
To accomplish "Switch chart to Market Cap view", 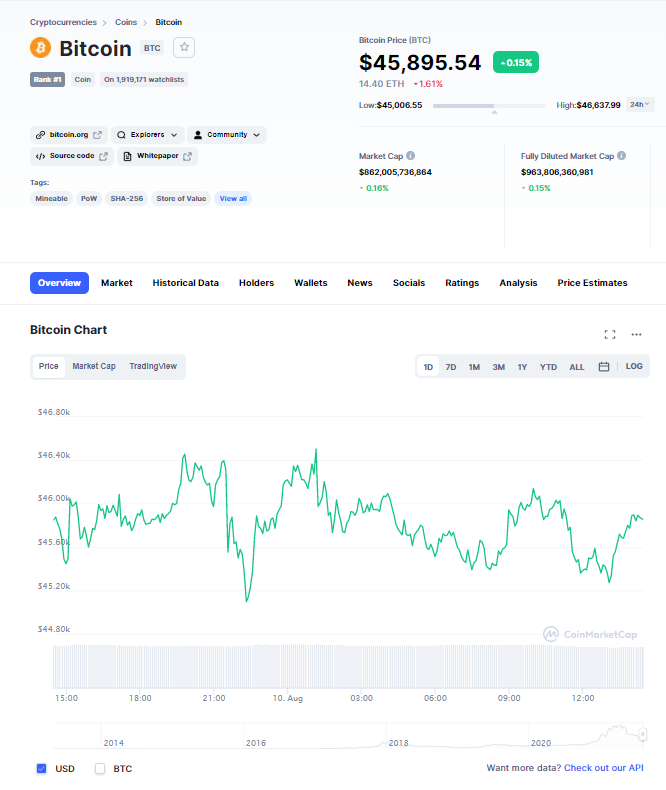I will pos(94,366).
